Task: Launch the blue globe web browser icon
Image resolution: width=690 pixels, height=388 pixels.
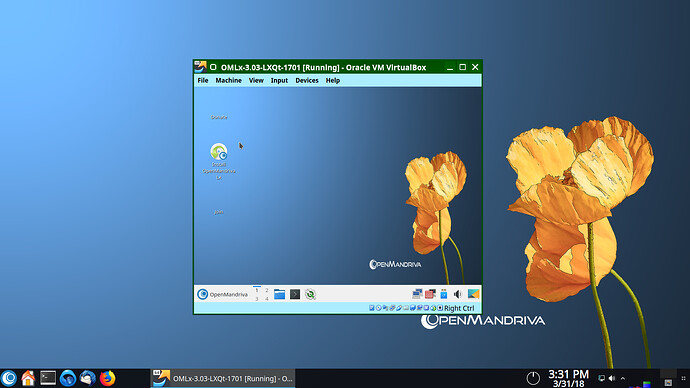Action: 68,378
